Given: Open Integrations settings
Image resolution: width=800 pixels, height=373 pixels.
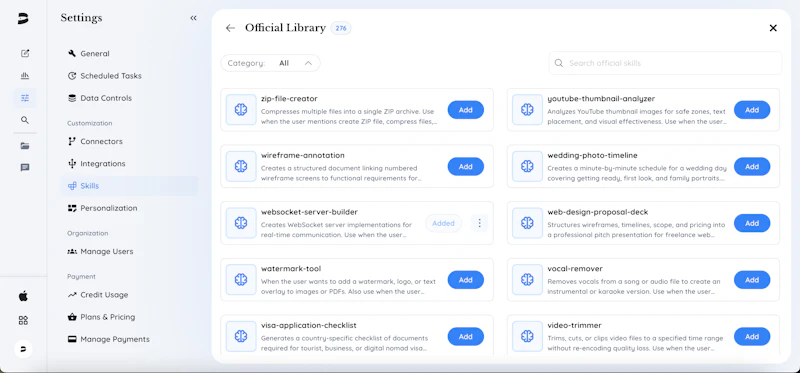Looking at the screenshot, I should 129,164.
